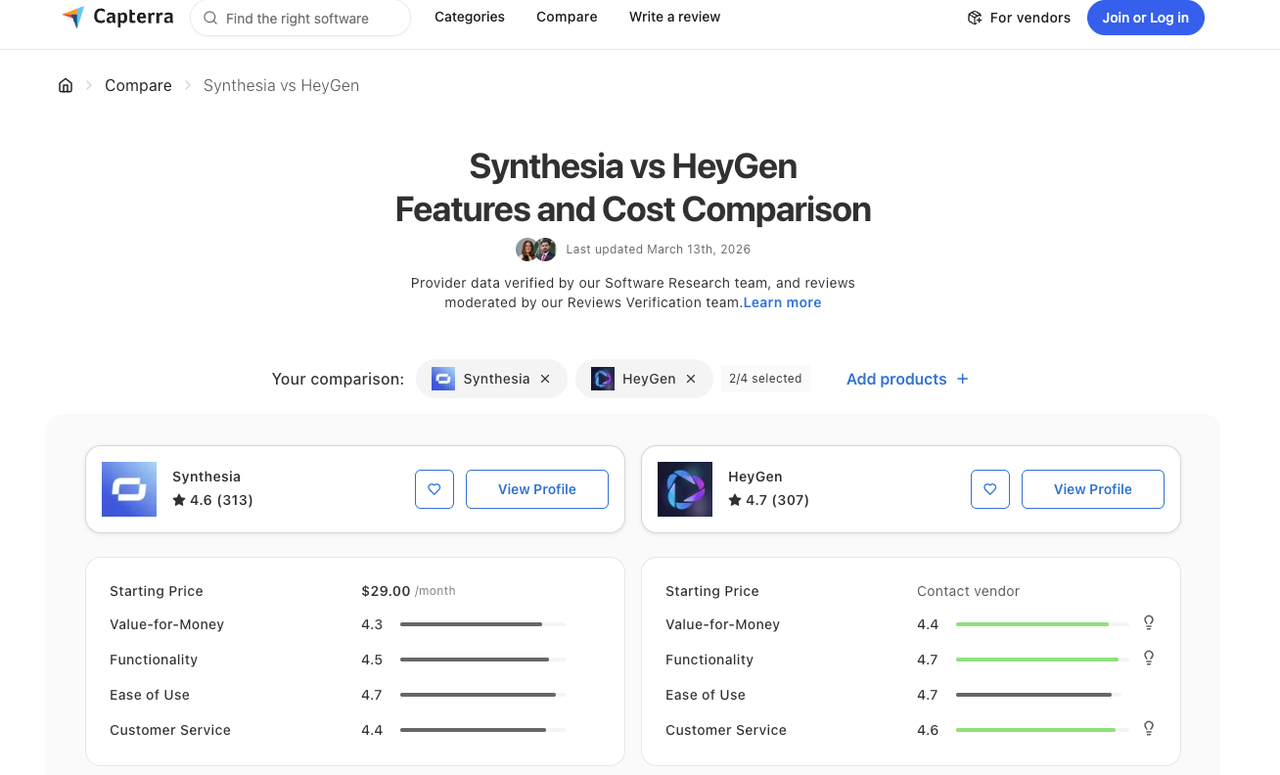Save Synthesia with the heart button

[x=434, y=489]
